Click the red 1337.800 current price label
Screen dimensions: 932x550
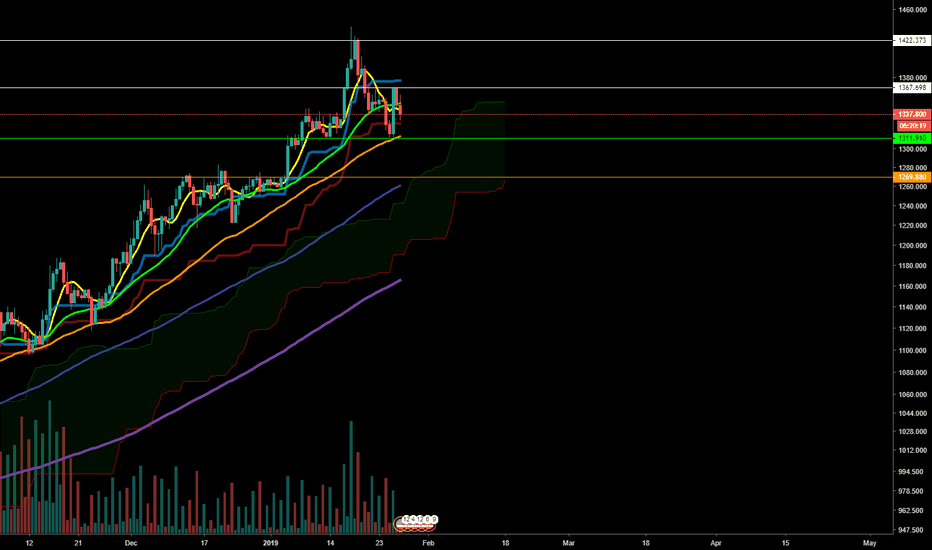(x=912, y=114)
